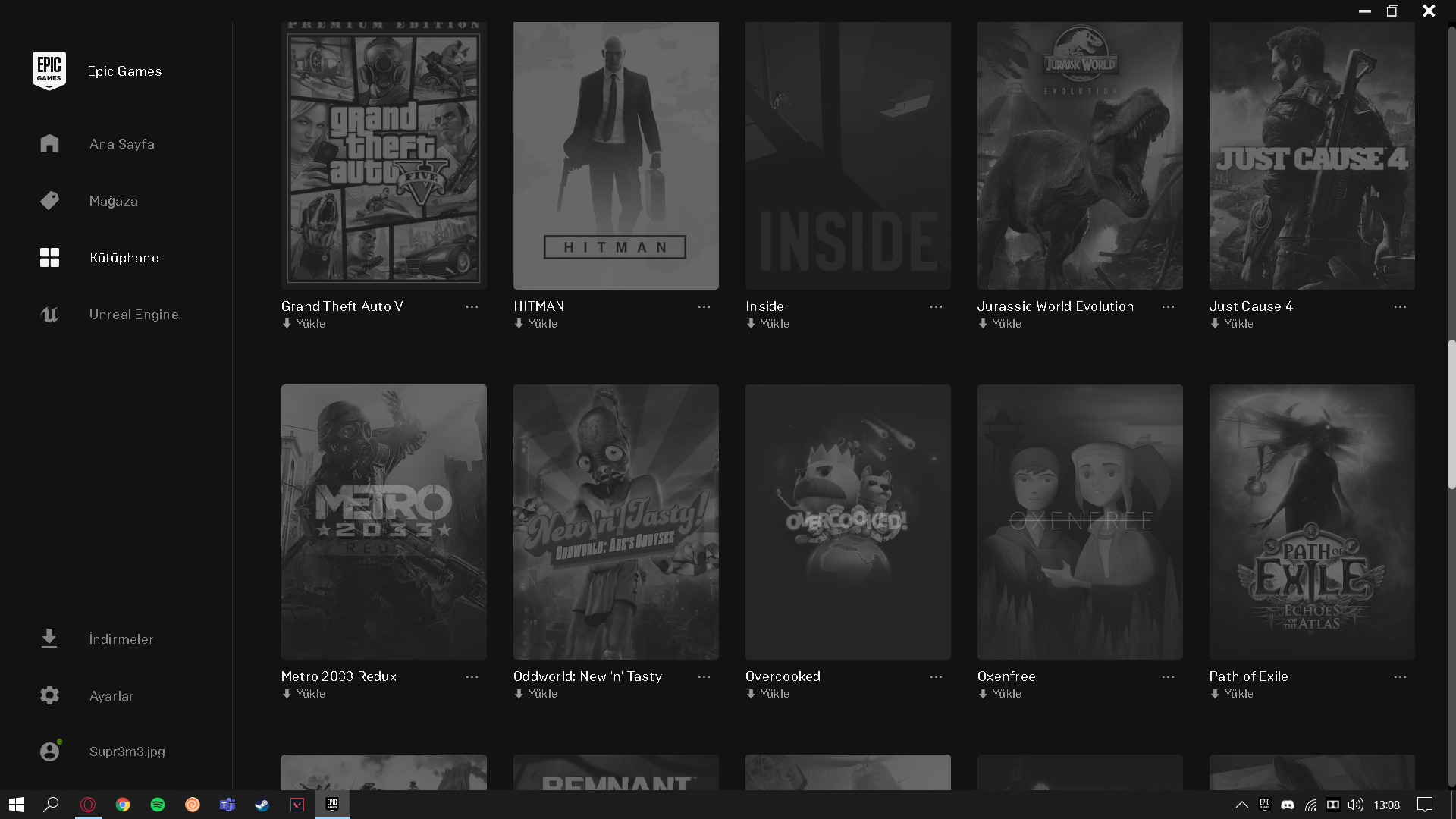The height and width of the screenshot is (819, 1456).
Task: Open Ayarlar settings gear icon
Action: pos(49,695)
